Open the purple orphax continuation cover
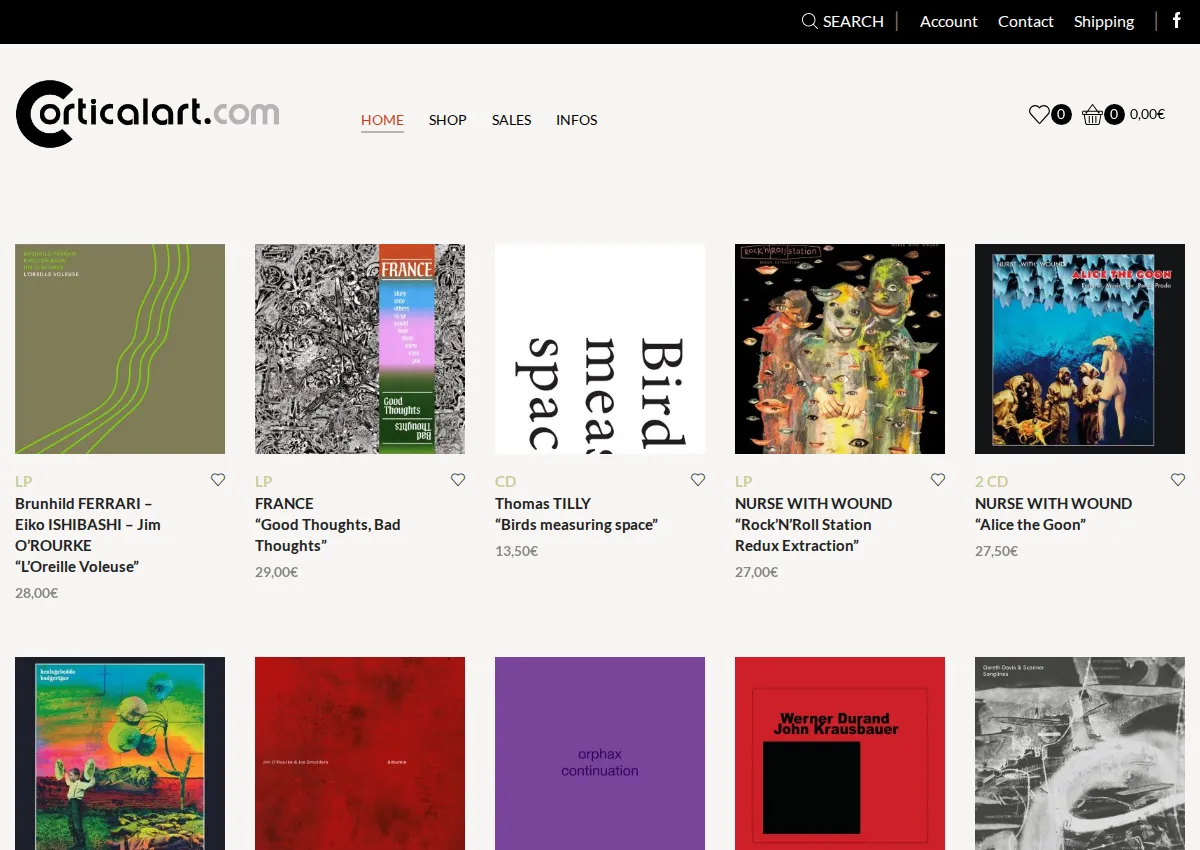The image size is (1200, 850). click(600, 753)
